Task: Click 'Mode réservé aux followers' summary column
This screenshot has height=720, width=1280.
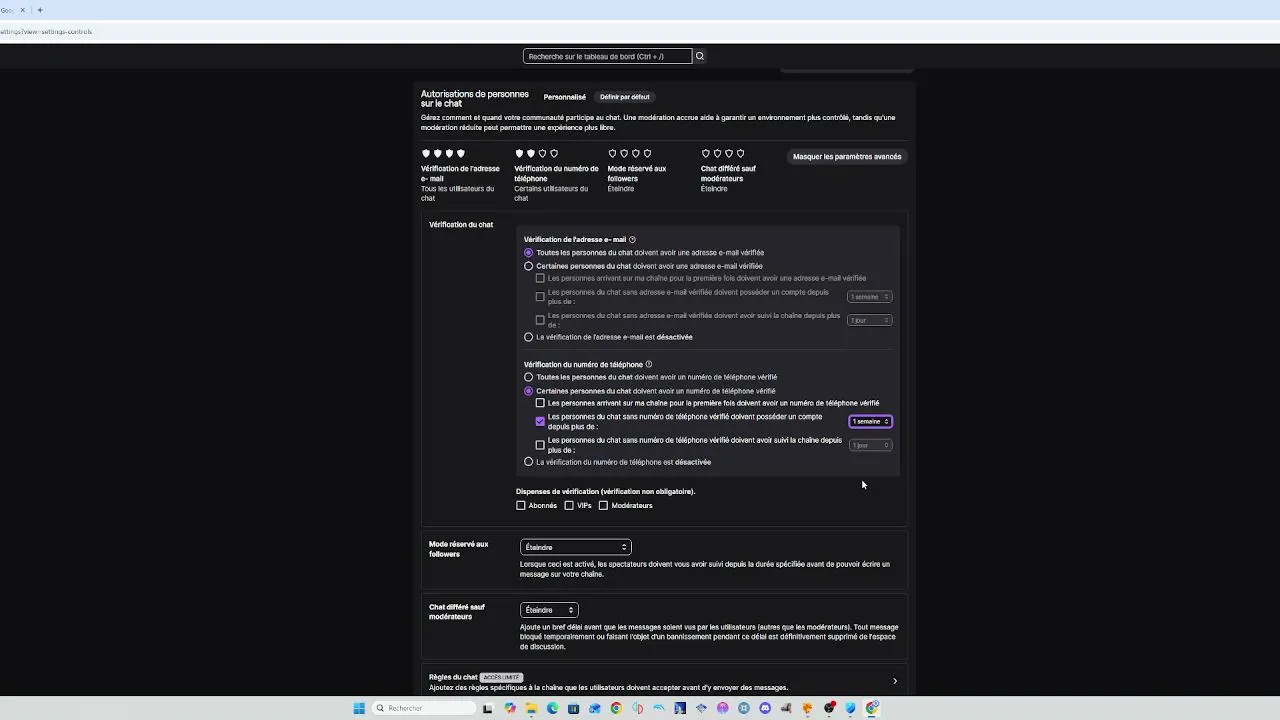Action: coord(637,169)
